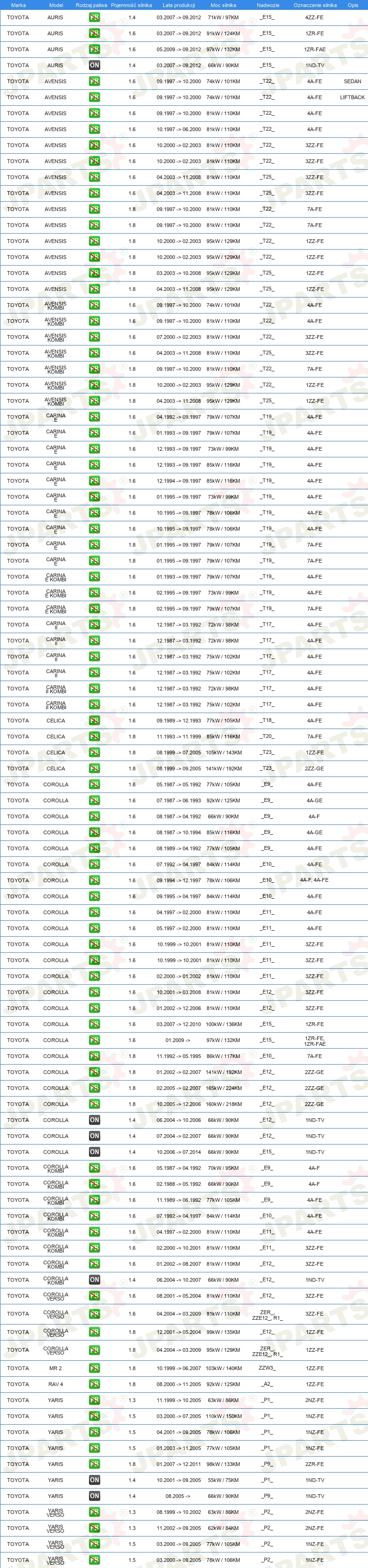Click the petrol icon in Avensis LIFTBACK row
The width and height of the screenshot is (368, 1568).
click(x=95, y=97)
